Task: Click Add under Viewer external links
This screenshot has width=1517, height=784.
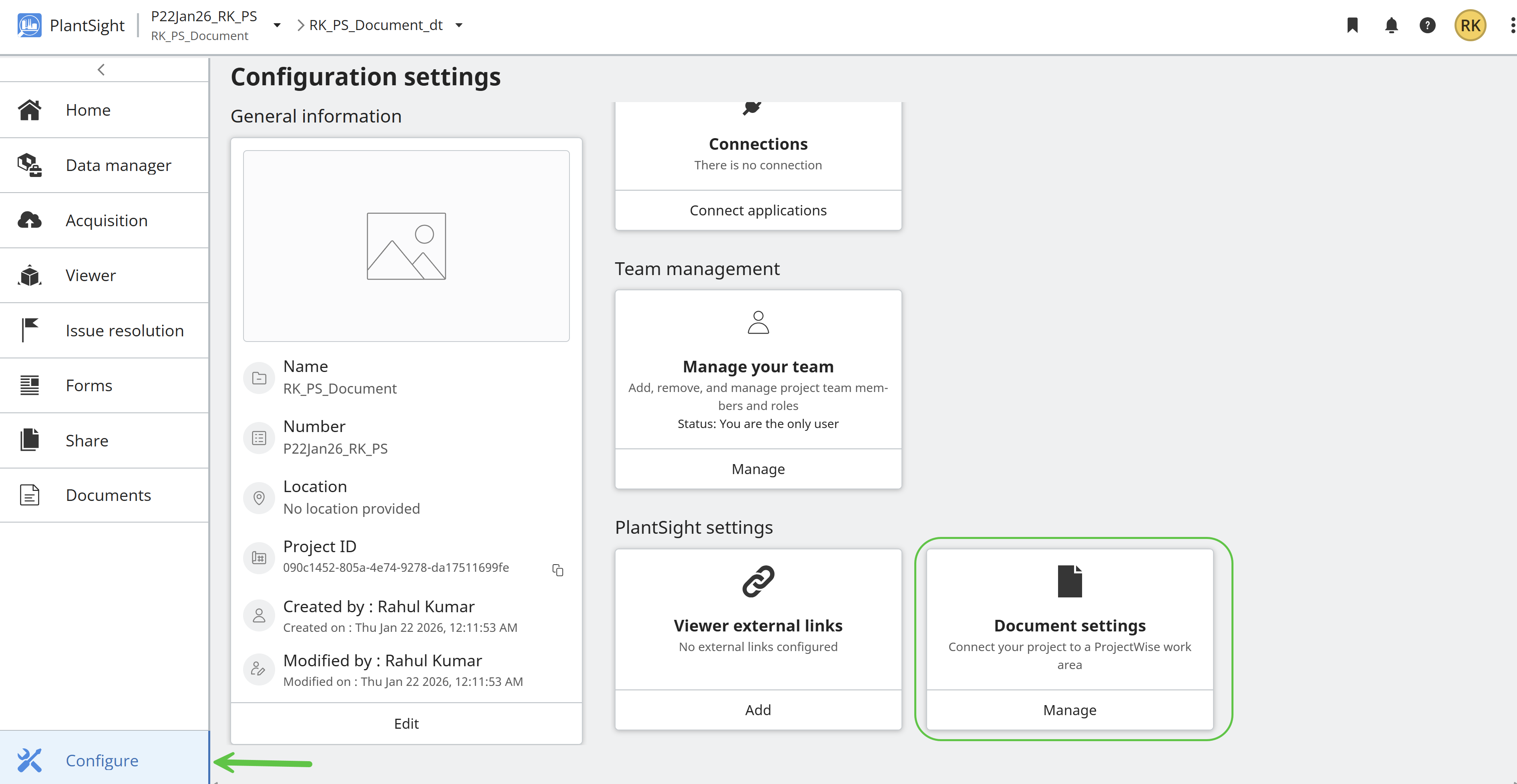Action: coord(758,710)
